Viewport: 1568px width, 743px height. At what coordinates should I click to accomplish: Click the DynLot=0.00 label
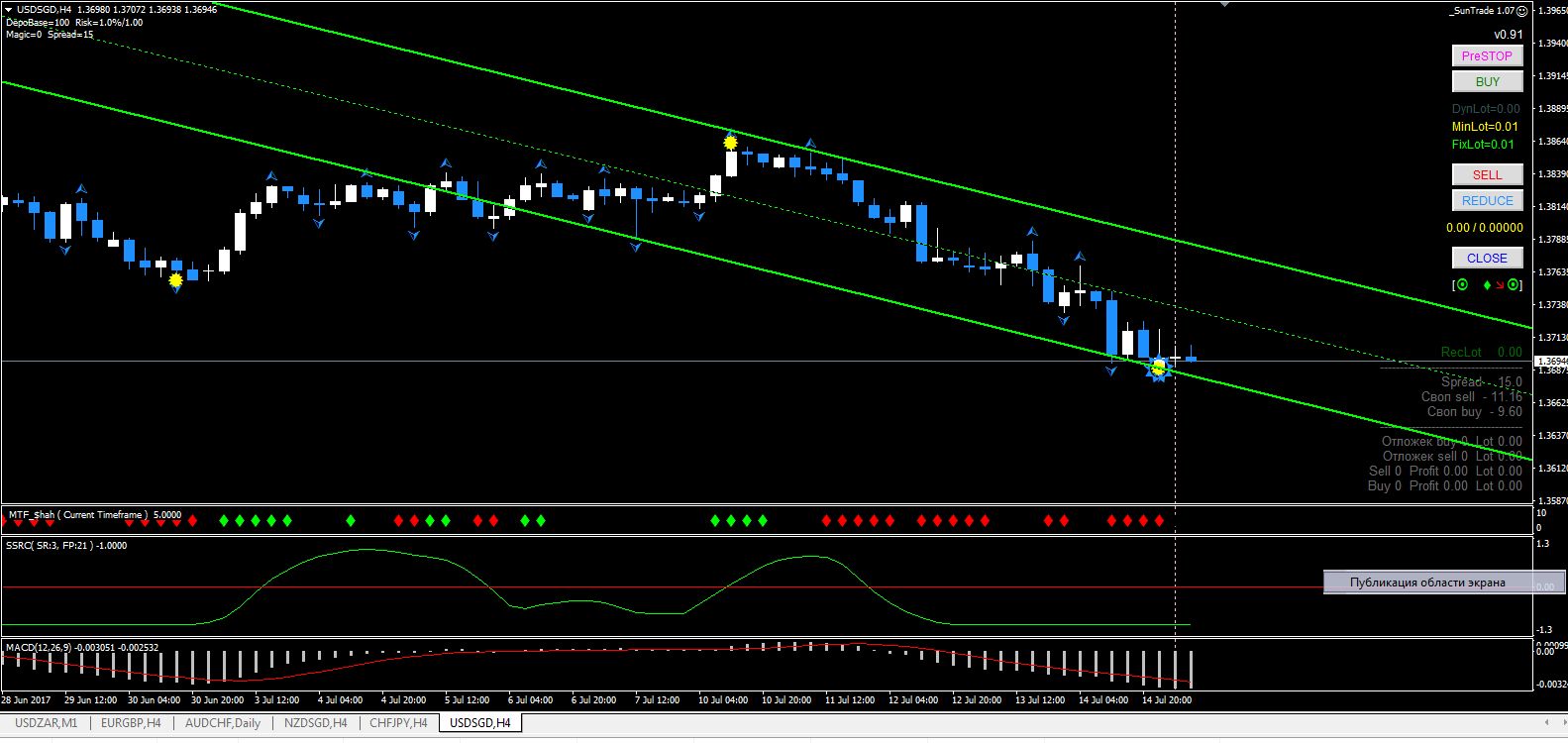pos(1486,109)
